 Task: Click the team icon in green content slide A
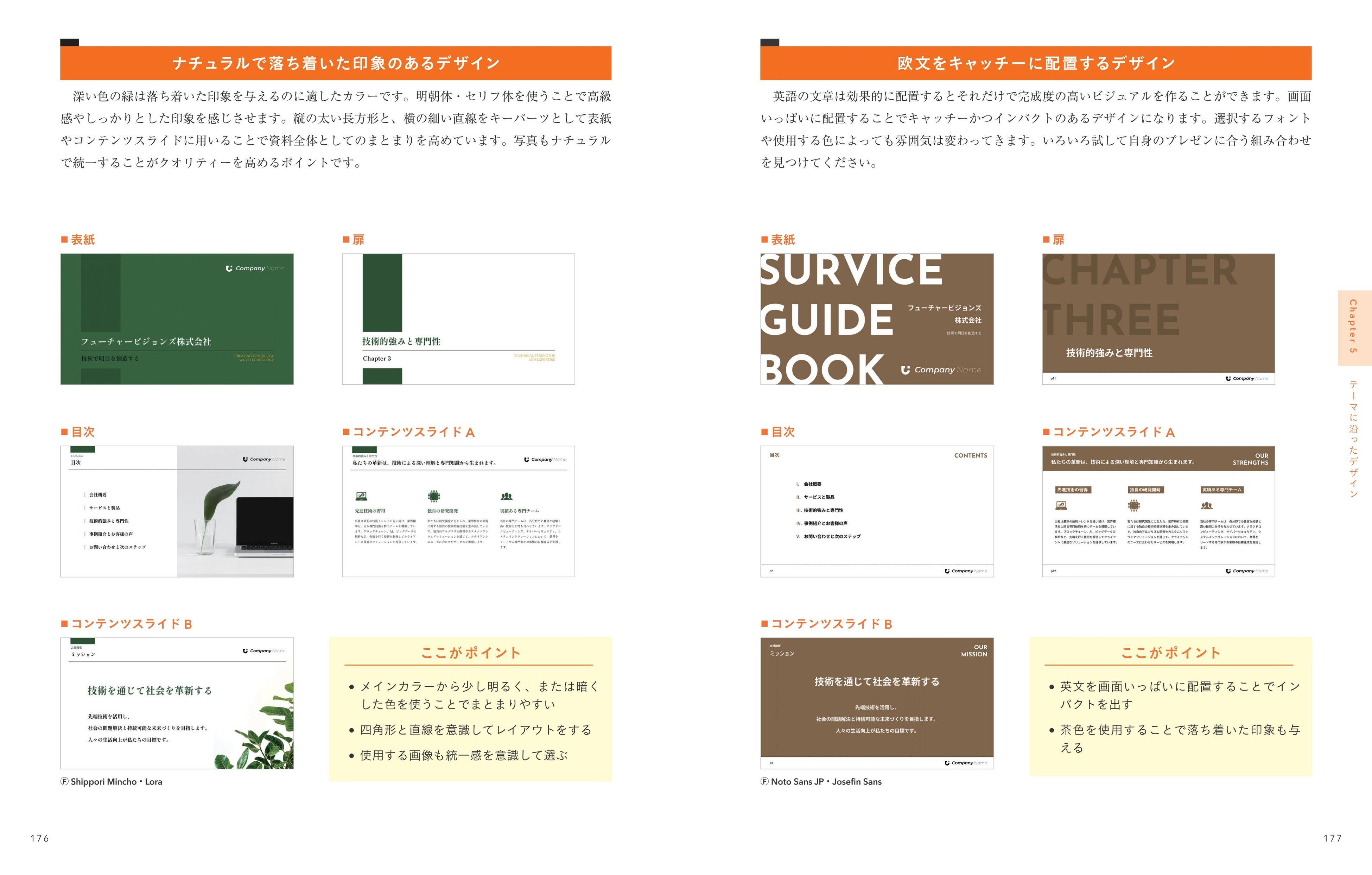tap(507, 497)
